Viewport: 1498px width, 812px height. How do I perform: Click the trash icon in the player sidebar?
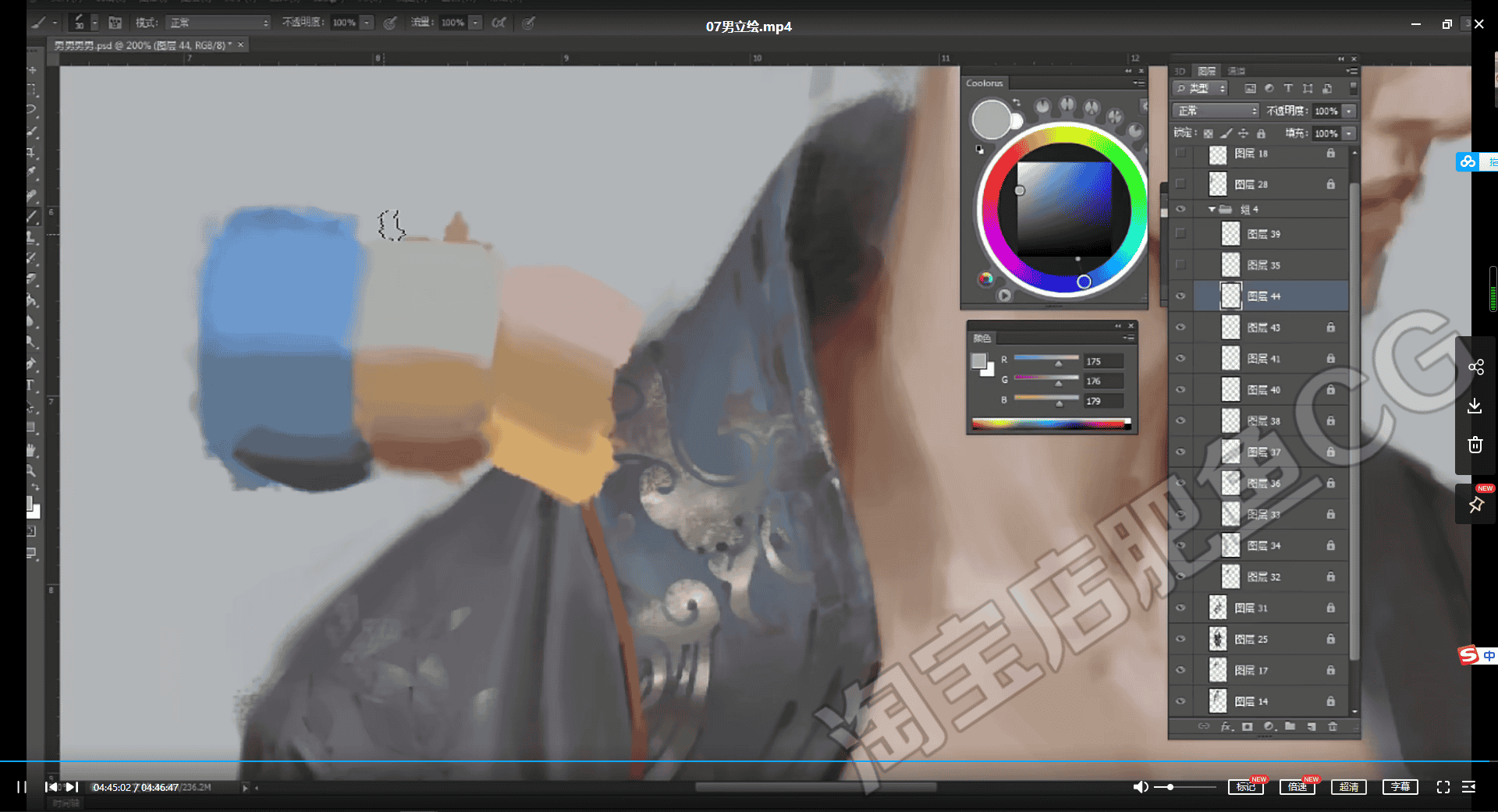point(1475,445)
